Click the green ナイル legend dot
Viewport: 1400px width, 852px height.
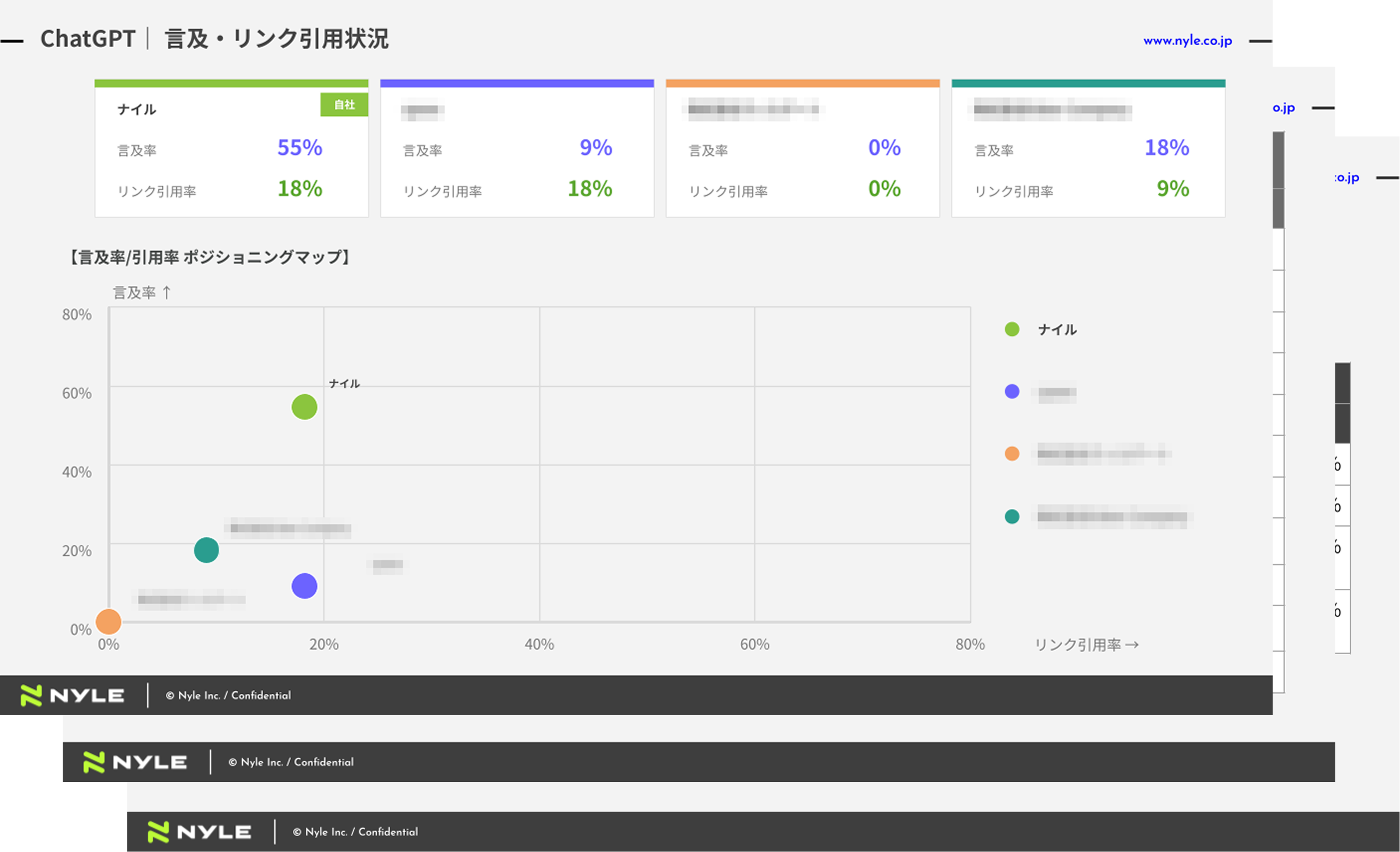(x=1012, y=329)
